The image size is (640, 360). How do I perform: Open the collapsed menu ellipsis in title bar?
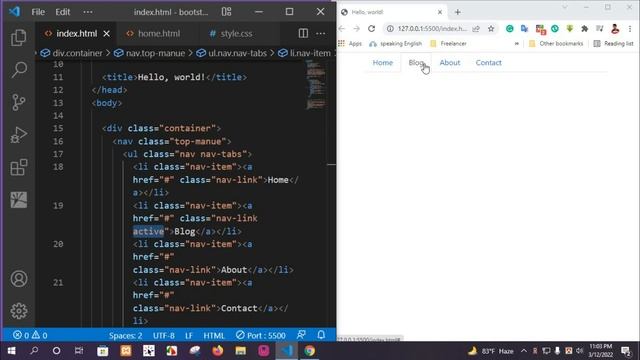(x=88, y=12)
